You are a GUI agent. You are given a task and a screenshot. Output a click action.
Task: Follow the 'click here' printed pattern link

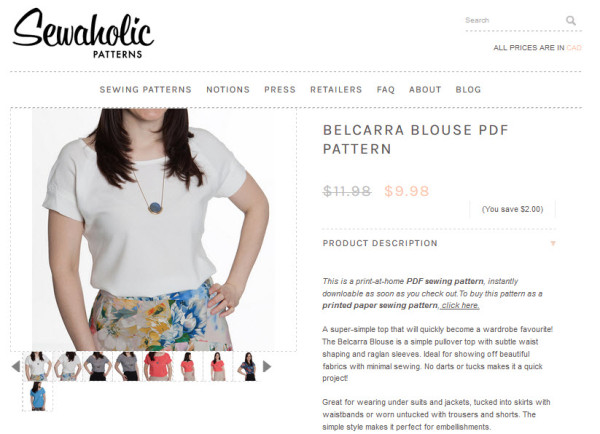460,305
